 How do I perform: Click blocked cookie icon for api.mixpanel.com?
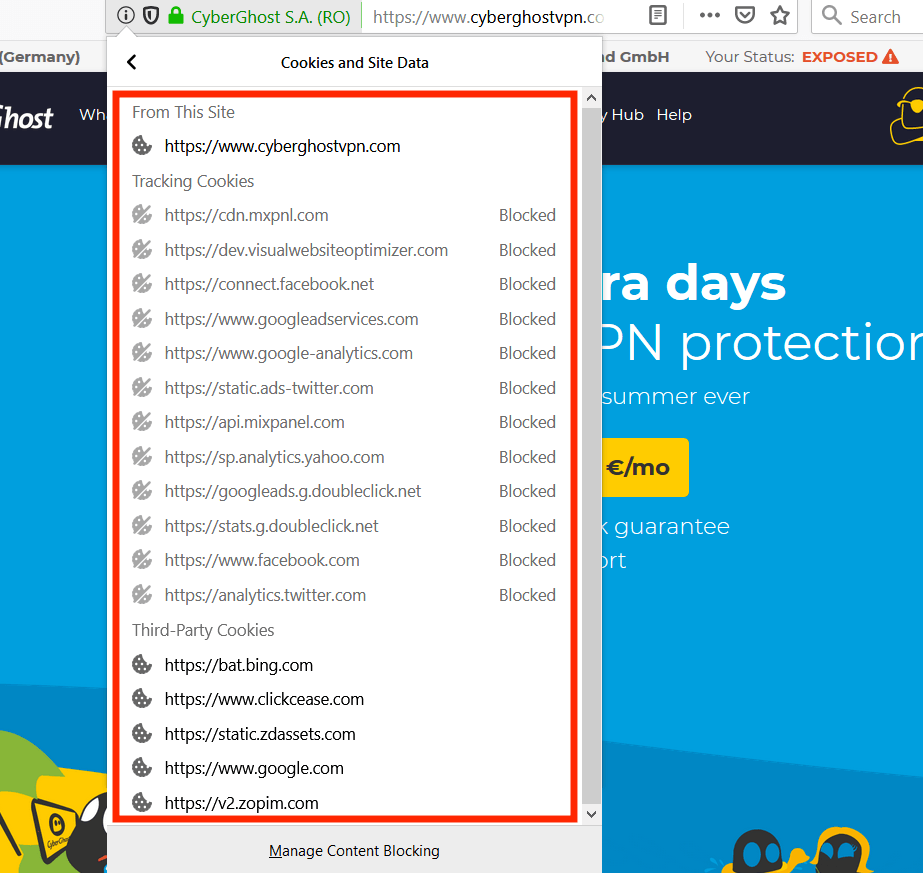(x=142, y=421)
